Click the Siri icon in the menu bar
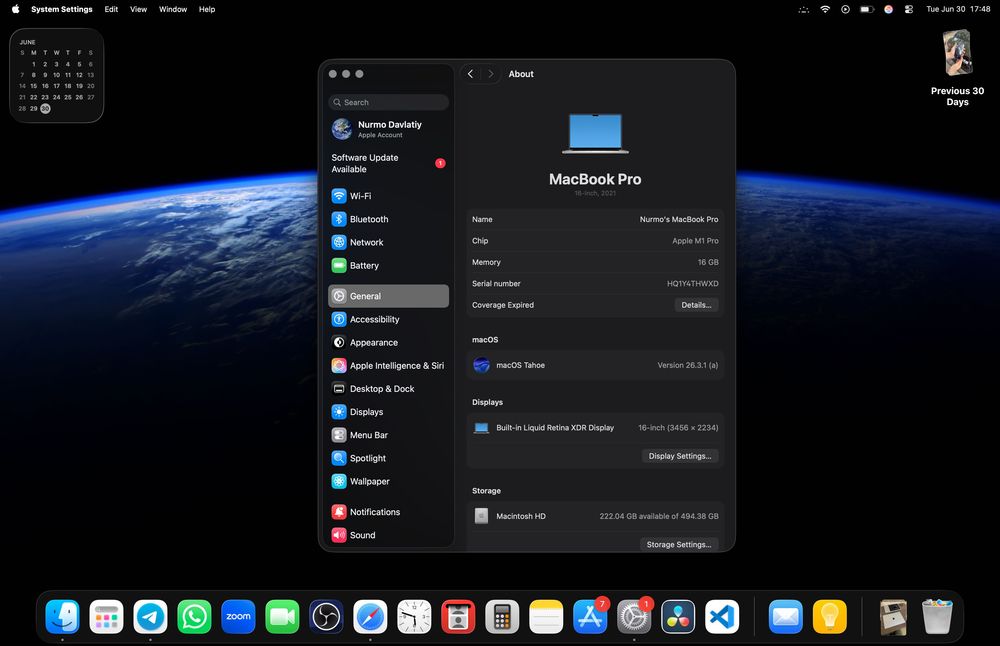 click(x=888, y=9)
